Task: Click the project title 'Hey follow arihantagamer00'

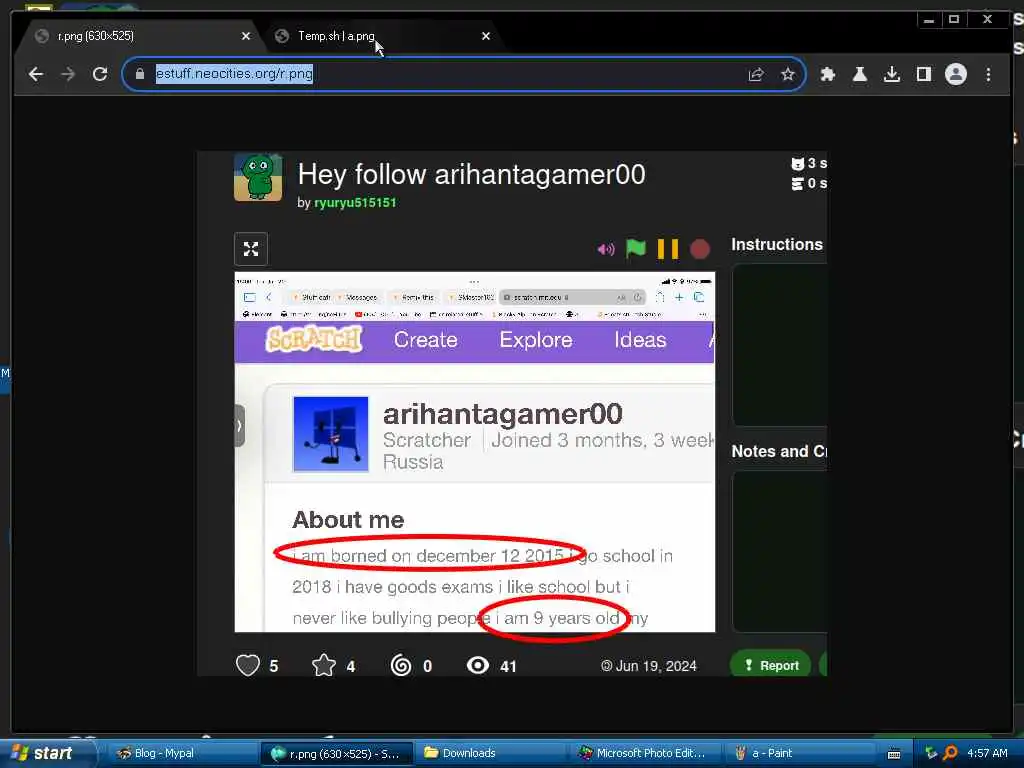Action: 472,174
